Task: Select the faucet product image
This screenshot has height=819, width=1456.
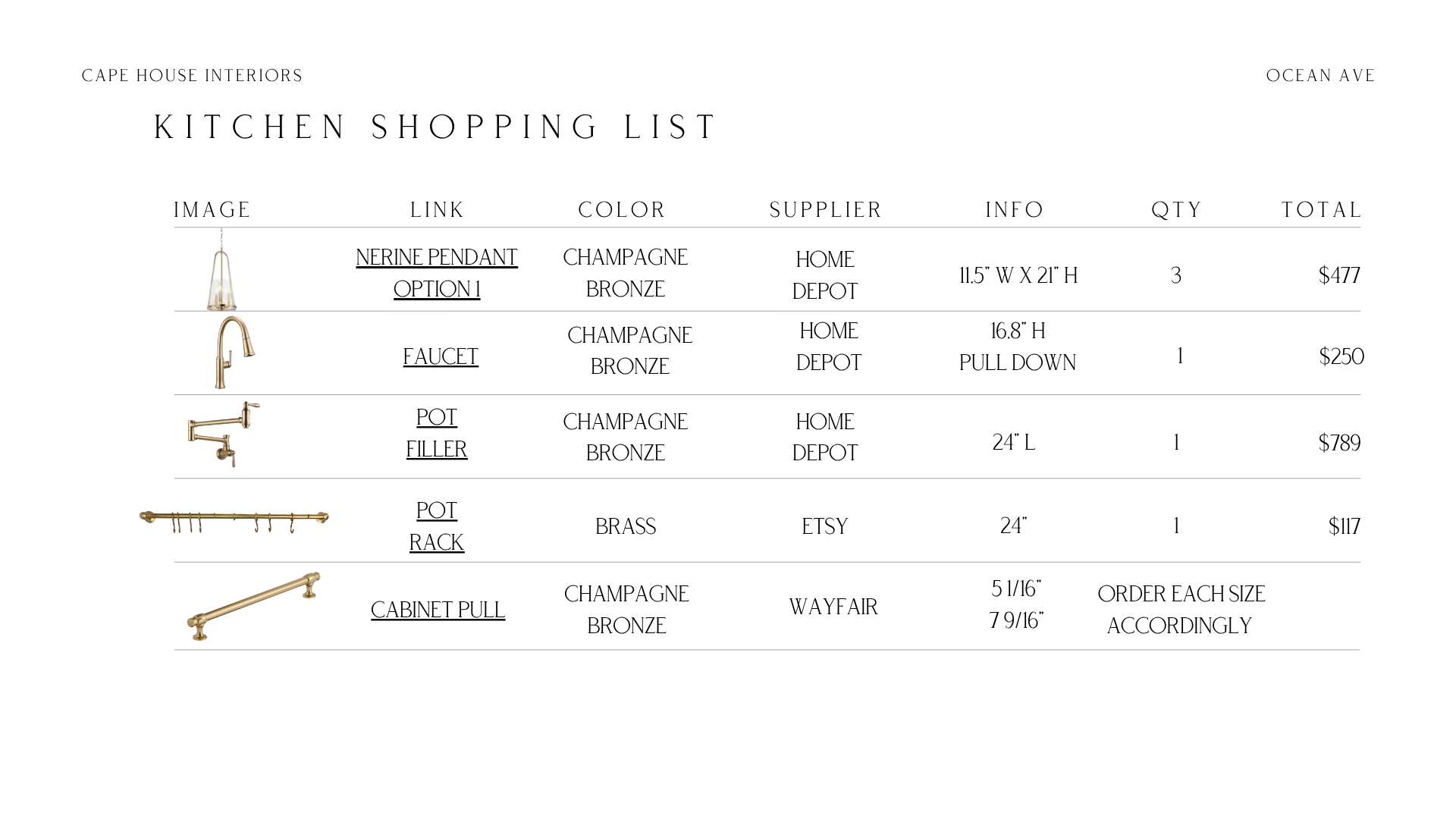Action: (234, 353)
